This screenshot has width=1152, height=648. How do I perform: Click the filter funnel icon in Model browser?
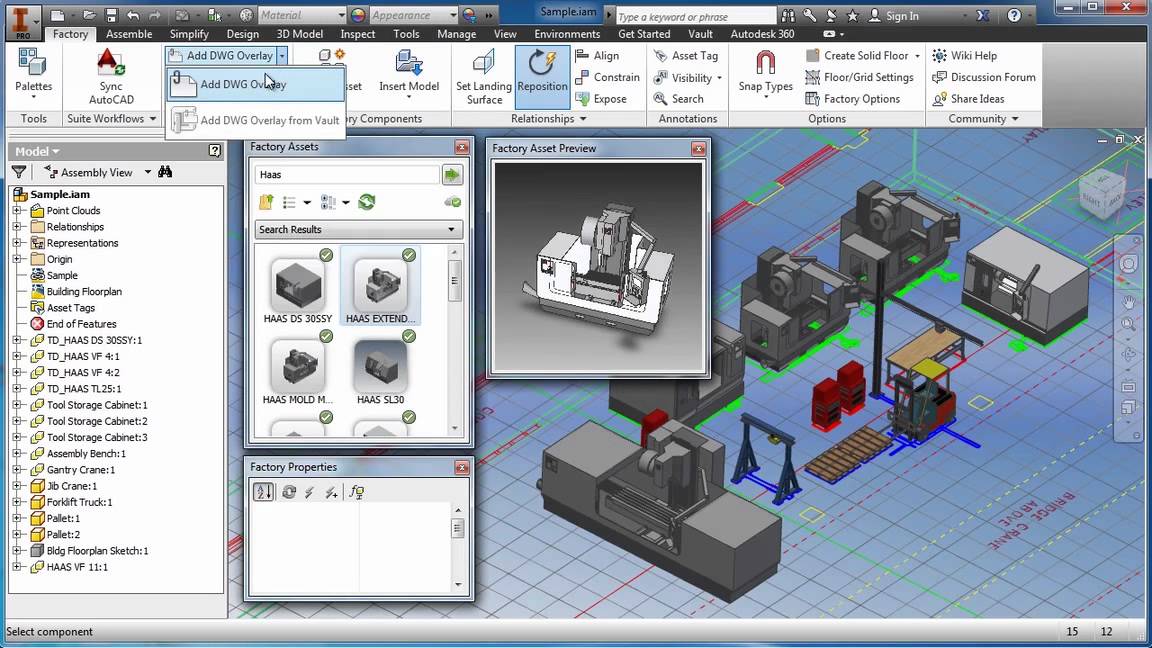pyautogui.click(x=19, y=172)
